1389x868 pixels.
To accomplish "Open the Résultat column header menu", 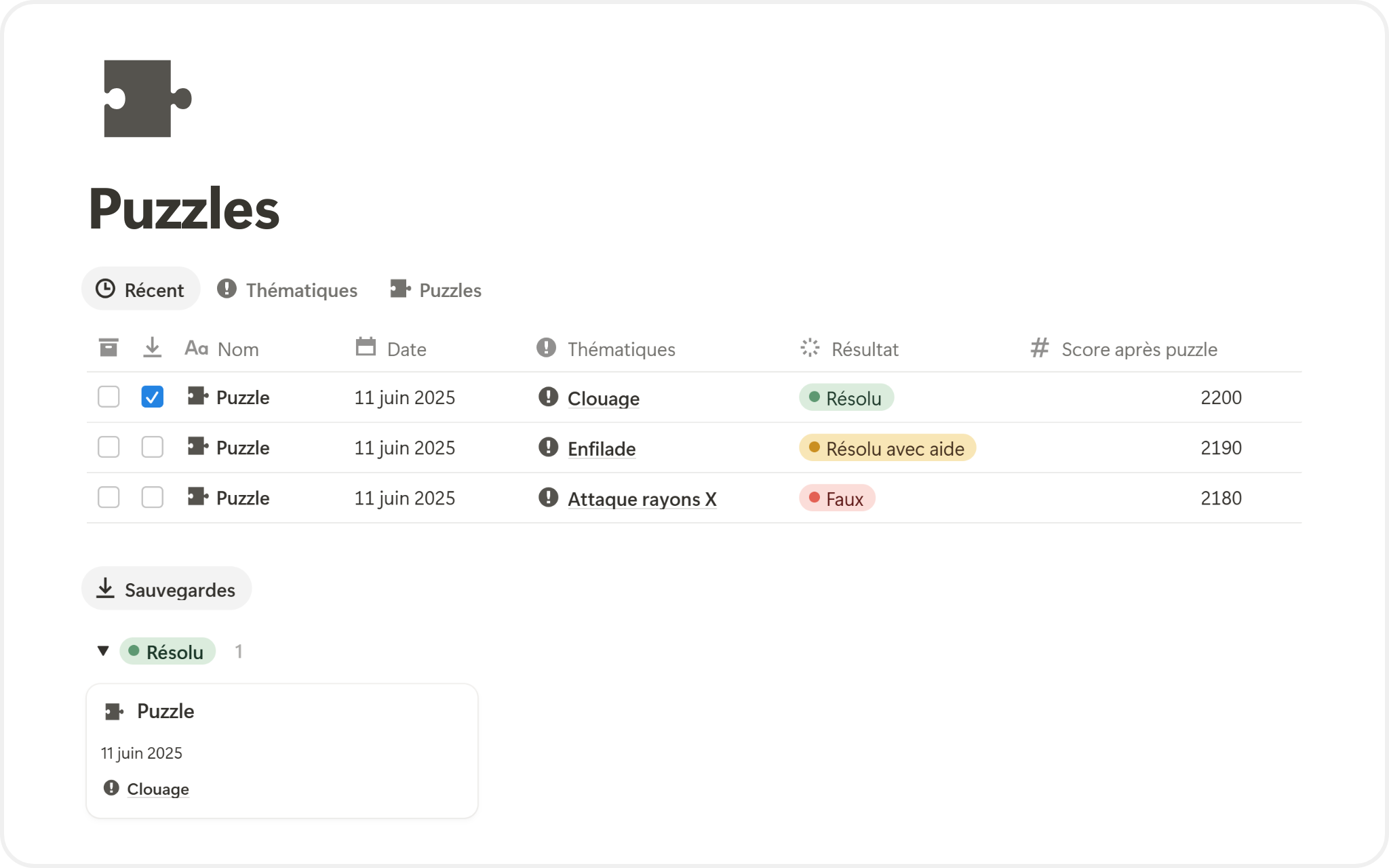I will click(x=864, y=349).
